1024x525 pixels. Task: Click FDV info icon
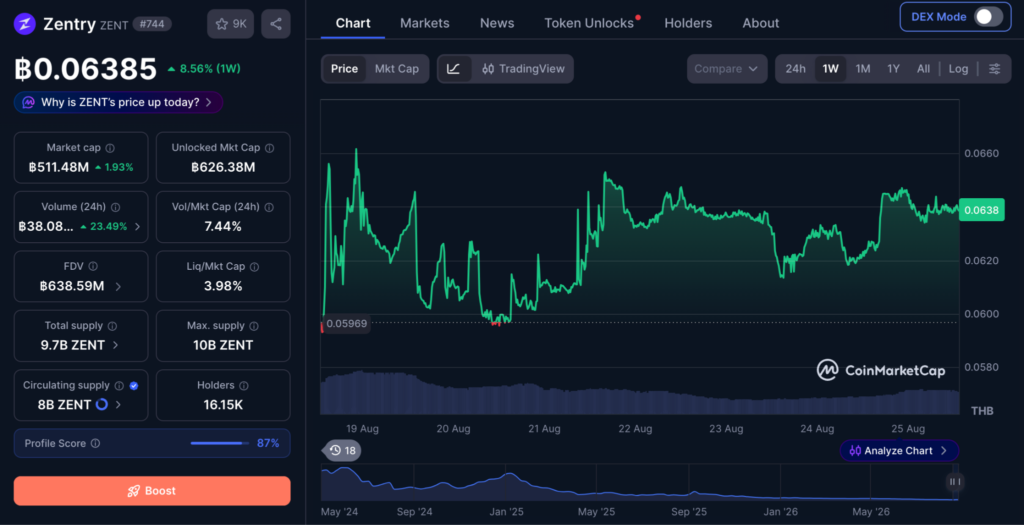coord(93,266)
